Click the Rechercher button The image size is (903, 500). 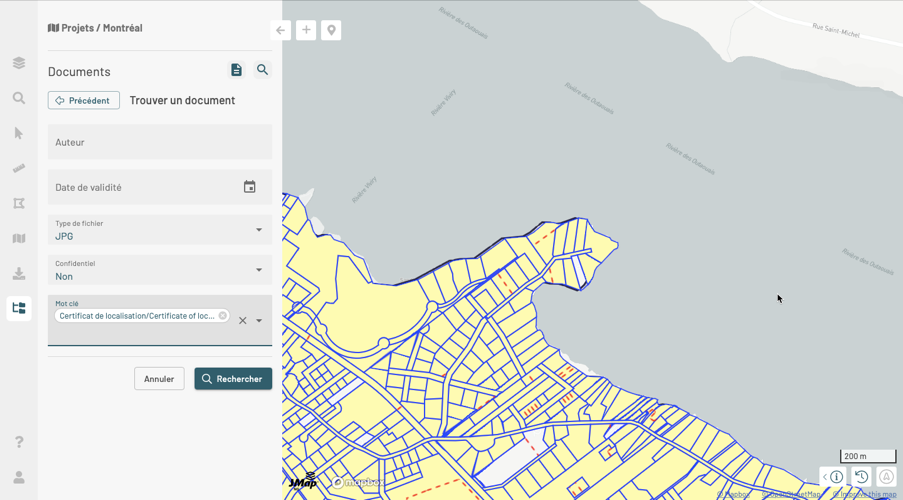(233, 379)
